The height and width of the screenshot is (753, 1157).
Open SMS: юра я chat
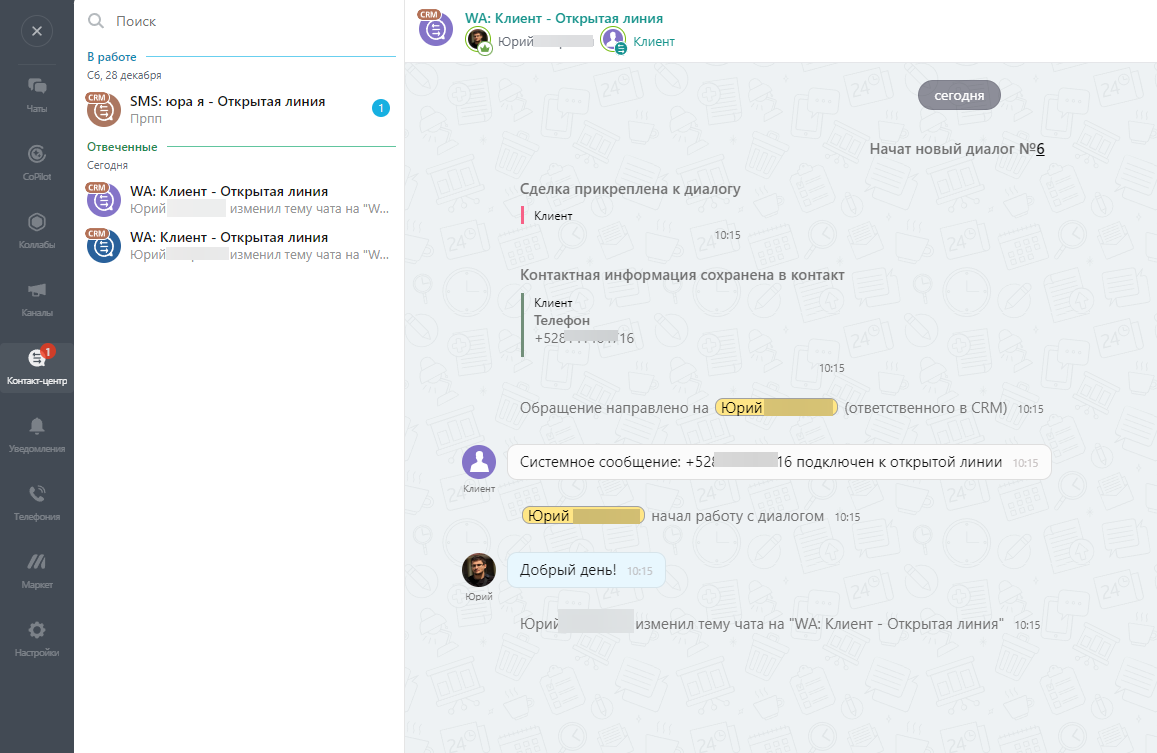tap(239, 109)
